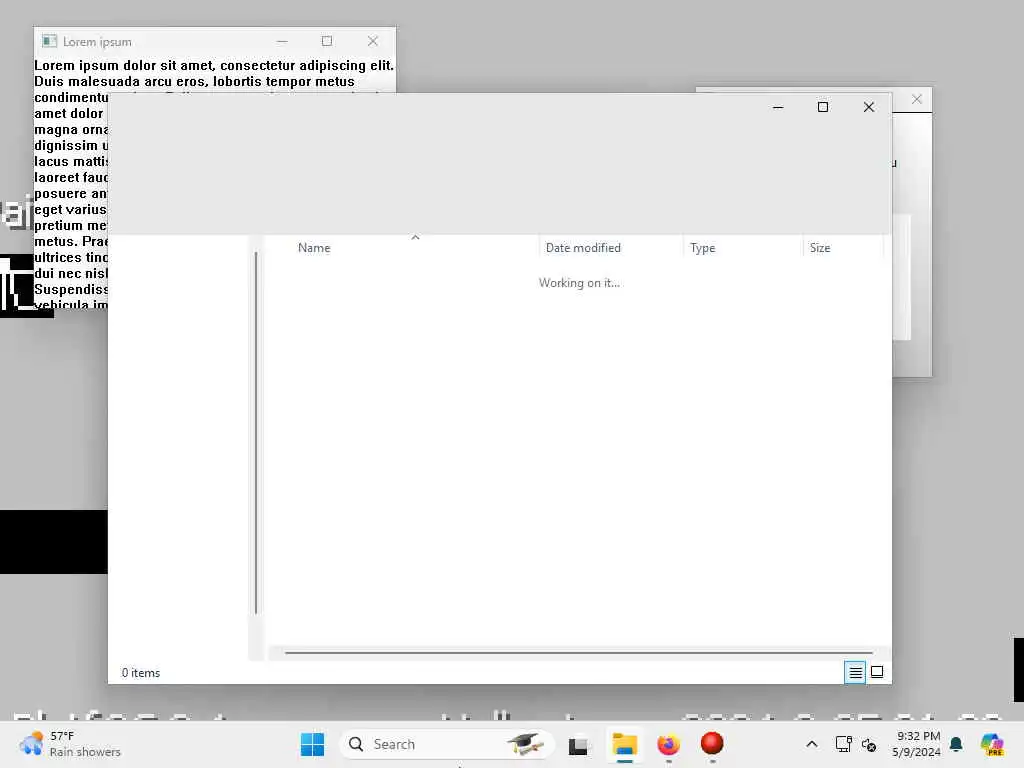This screenshot has height=768, width=1024.
Task: Maximize the Lorem ipsum window
Action: (x=327, y=41)
